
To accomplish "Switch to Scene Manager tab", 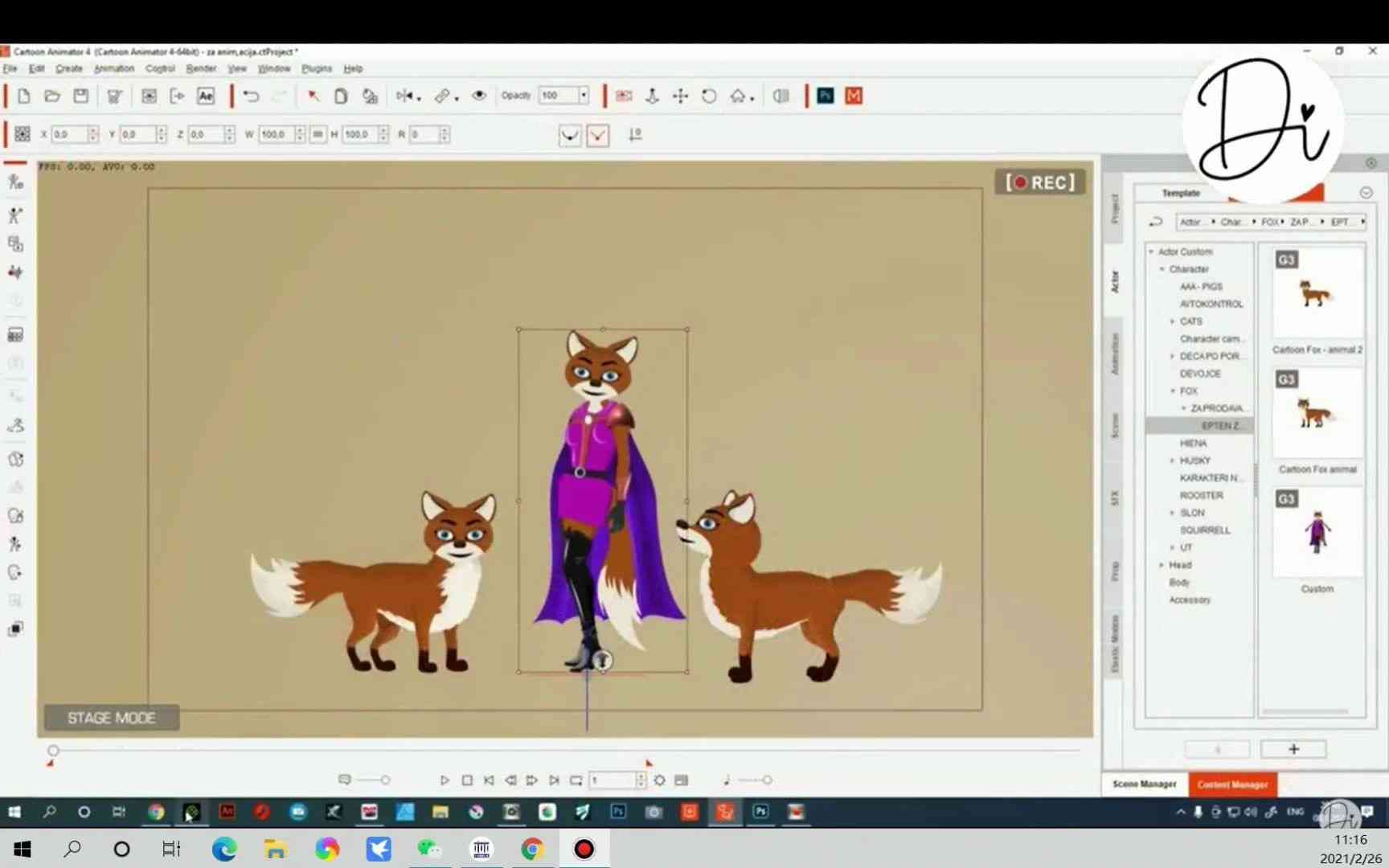I will pos(1145,784).
